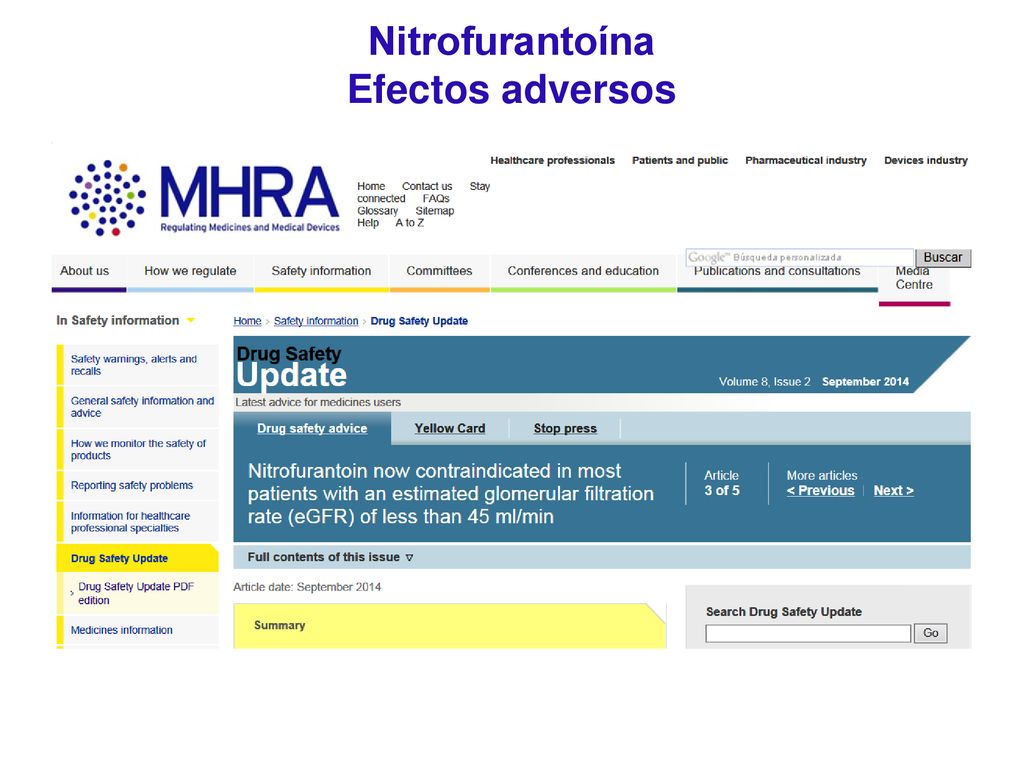1024x768 pixels.
Task: Open Devices industry section
Action: pos(926,161)
